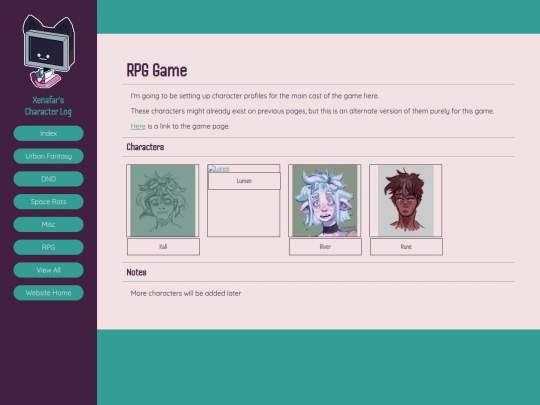Open the Index navigation button
540x405 pixels.
point(49,133)
